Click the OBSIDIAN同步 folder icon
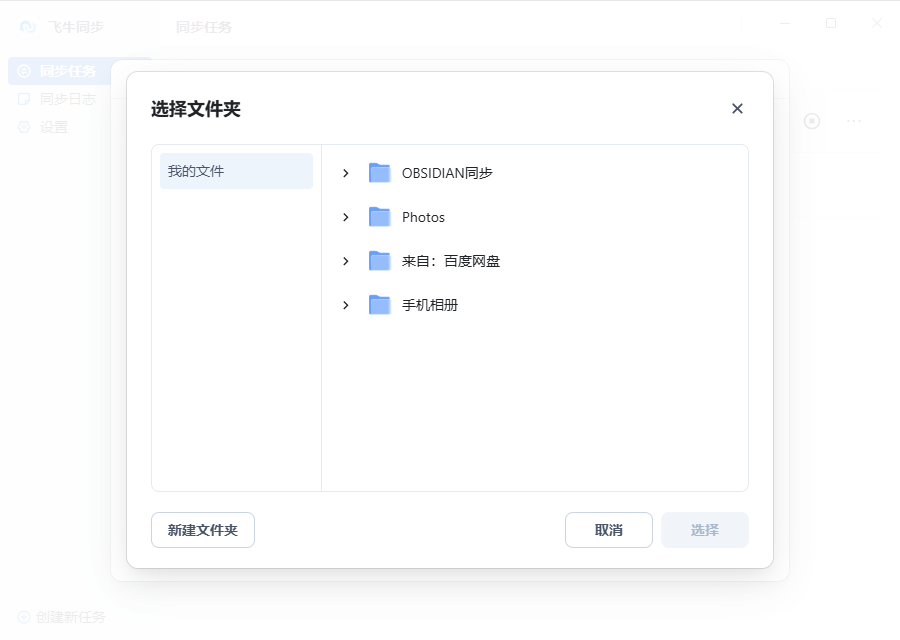 (x=379, y=173)
